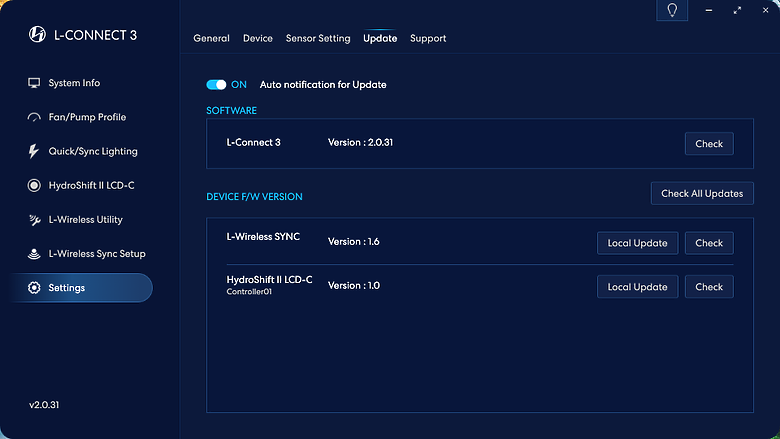This screenshot has width=780, height=439.
Task: Click the L-Connect 3 software row name
Action: pos(253,143)
